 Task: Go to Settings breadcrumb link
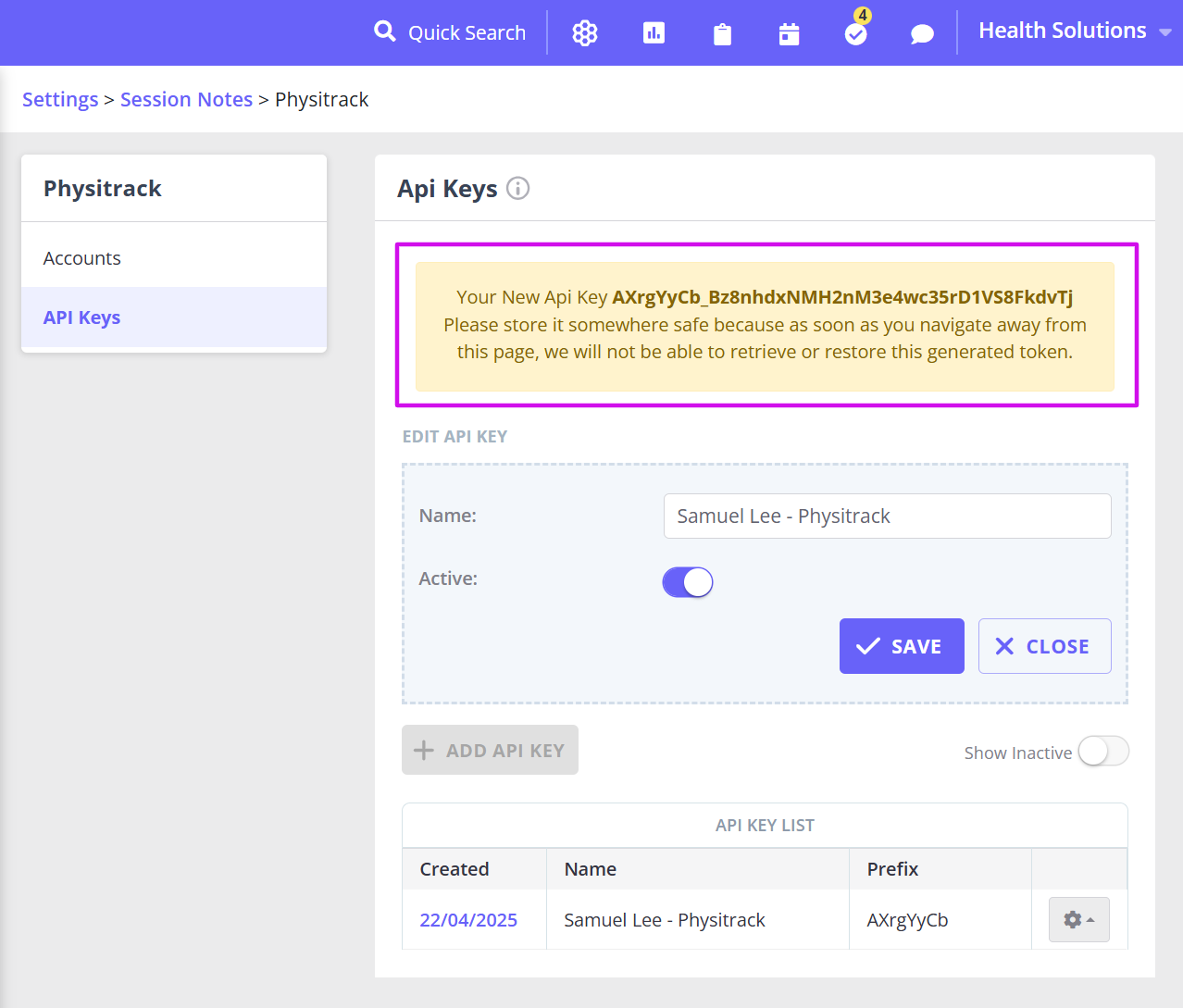60,99
